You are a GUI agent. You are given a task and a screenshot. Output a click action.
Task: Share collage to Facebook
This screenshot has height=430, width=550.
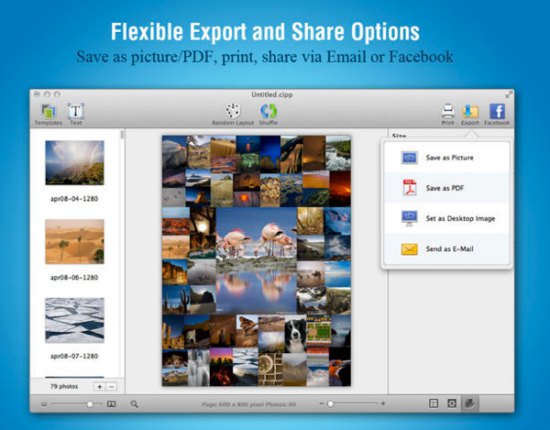click(497, 114)
